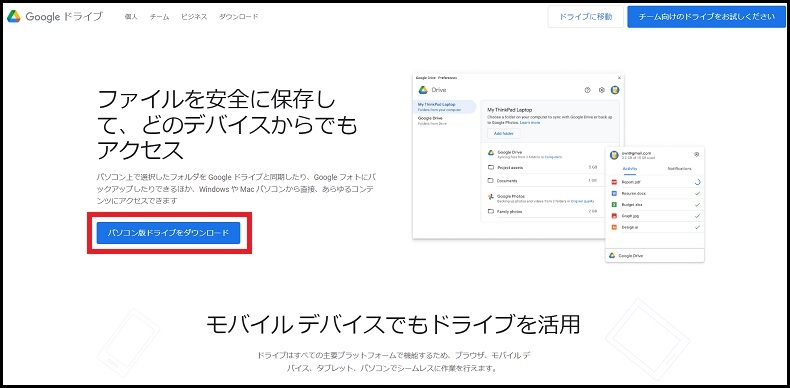Click the heading 'モバイル デバイスでもドライブを活用'

pos(393,325)
